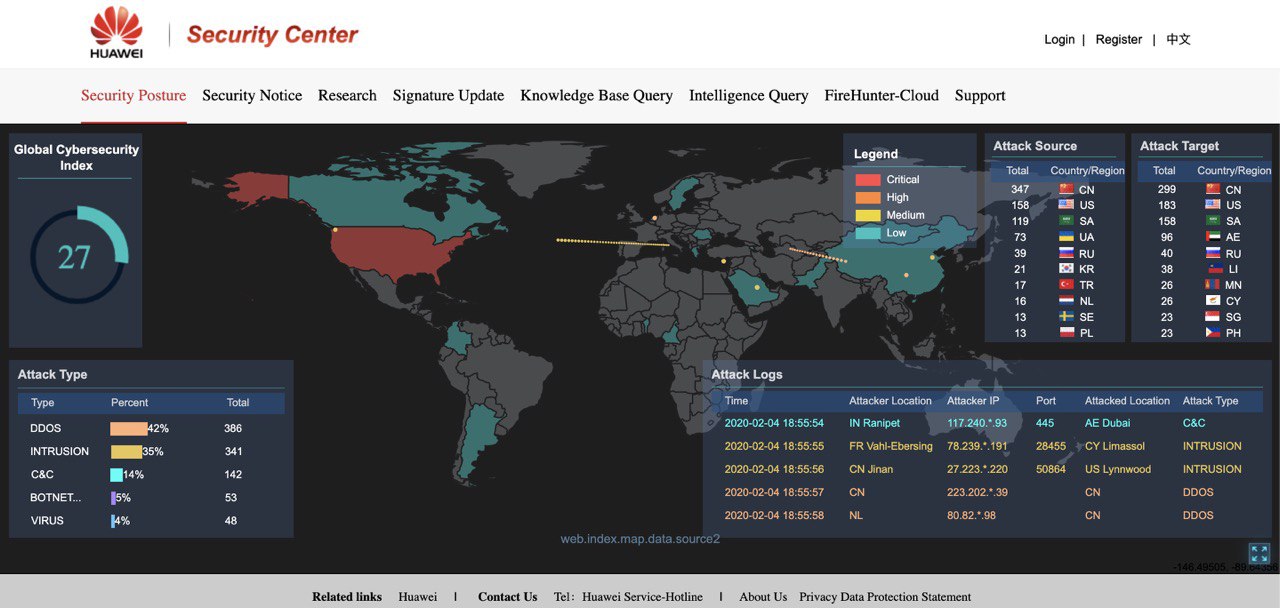Go to the Research tab
Image resolution: width=1280 pixels, height=608 pixels.
point(347,96)
